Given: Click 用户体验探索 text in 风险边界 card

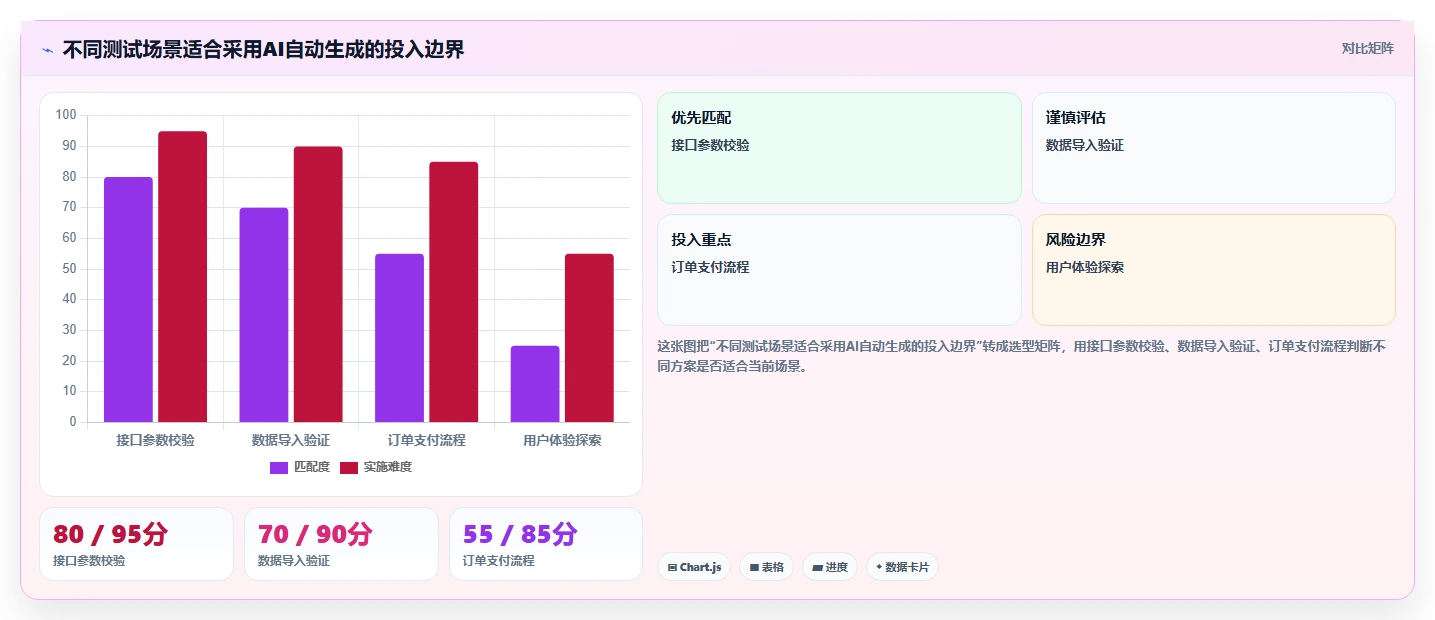Looking at the screenshot, I should click(x=1085, y=268).
